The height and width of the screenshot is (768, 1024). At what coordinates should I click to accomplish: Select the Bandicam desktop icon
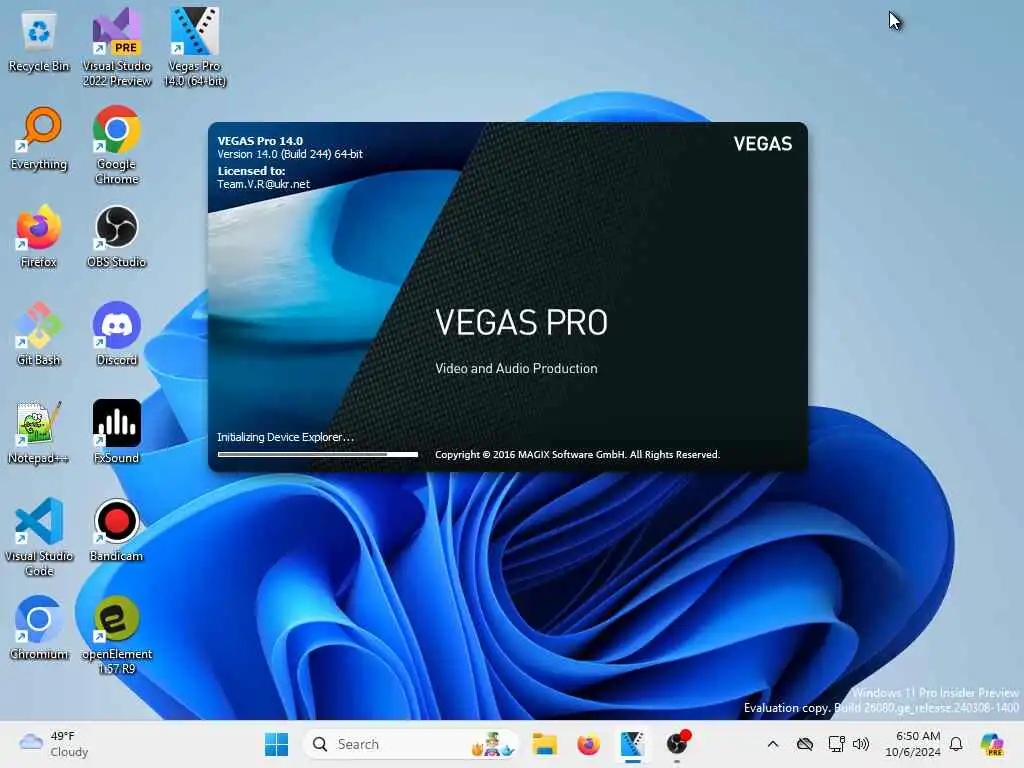coord(117,530)
